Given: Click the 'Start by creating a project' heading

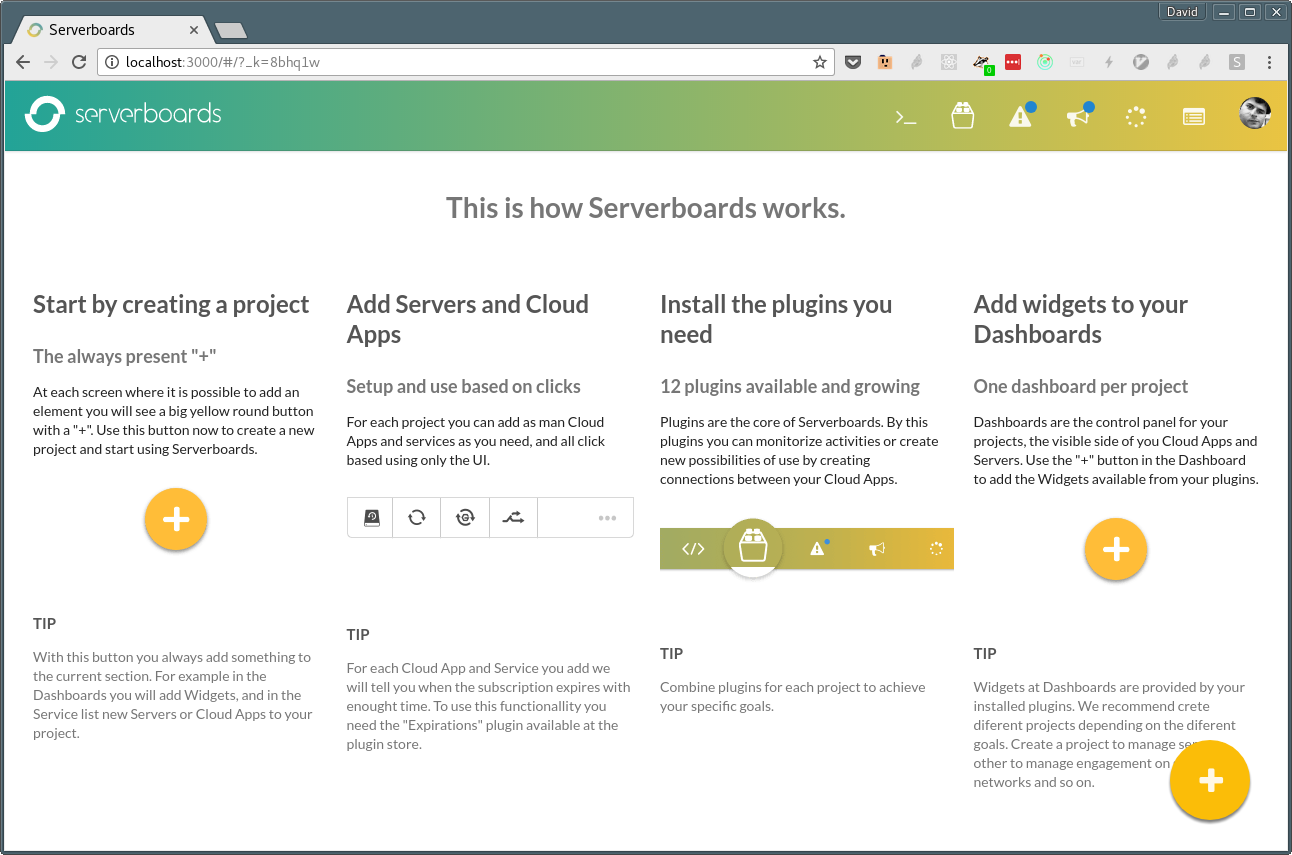Looking at the screenshot, I should point(171,304).
